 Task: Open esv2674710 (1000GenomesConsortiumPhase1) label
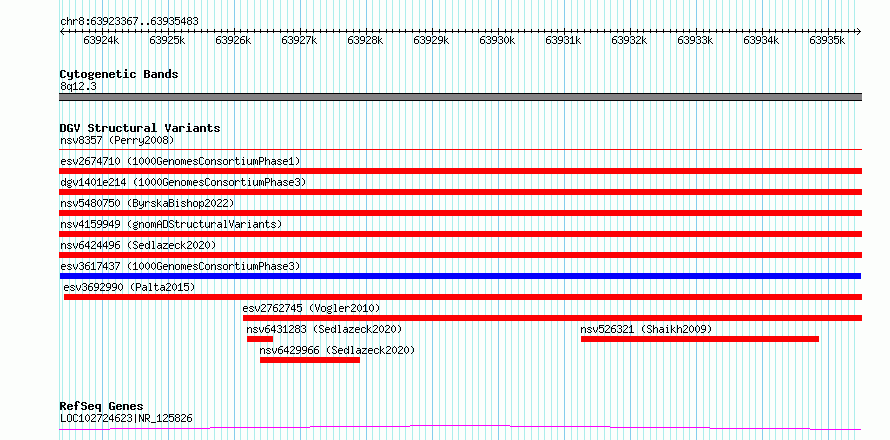click(180, 161)
